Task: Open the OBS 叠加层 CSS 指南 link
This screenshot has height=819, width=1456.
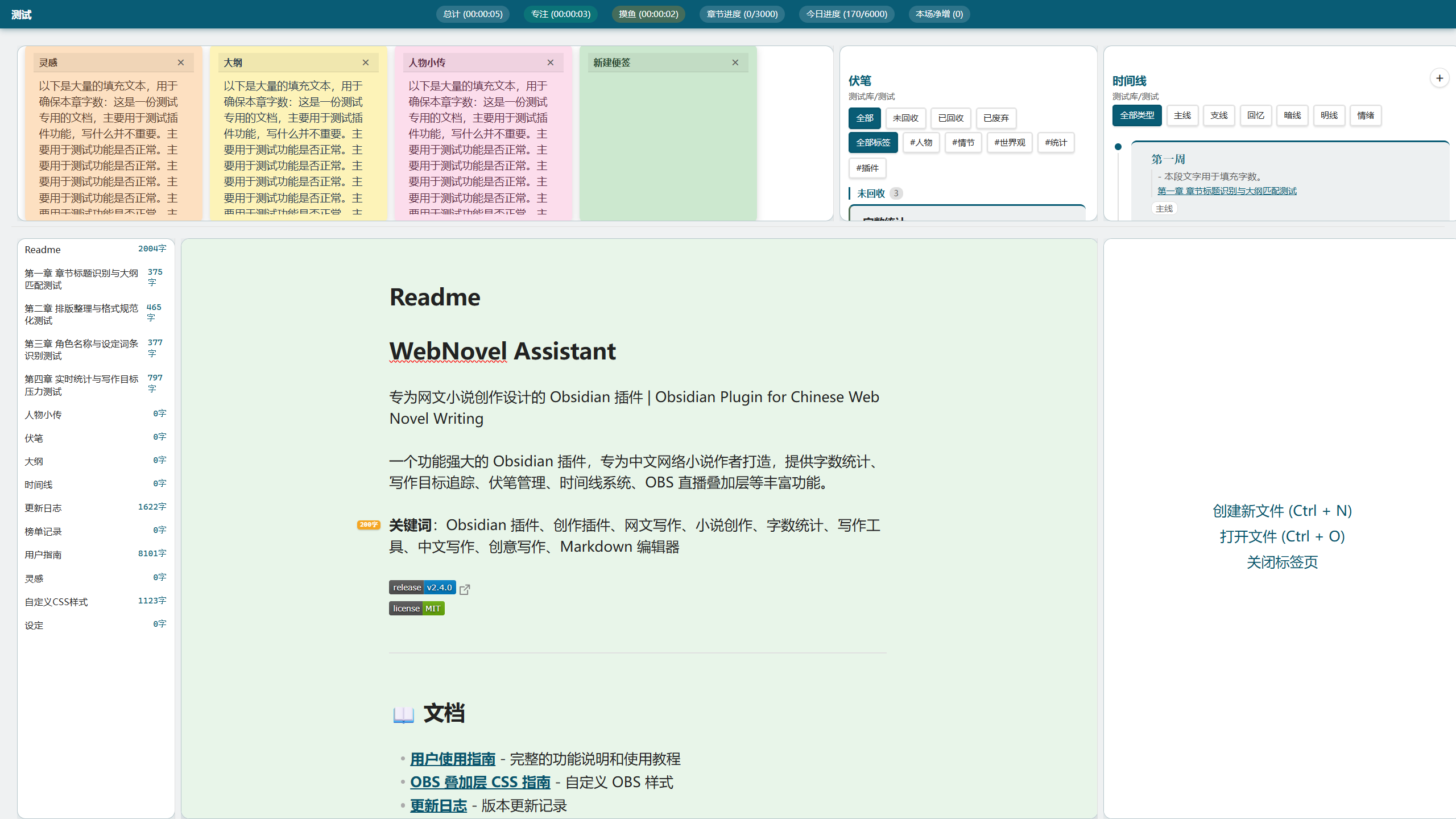Action: pos(480,782)
